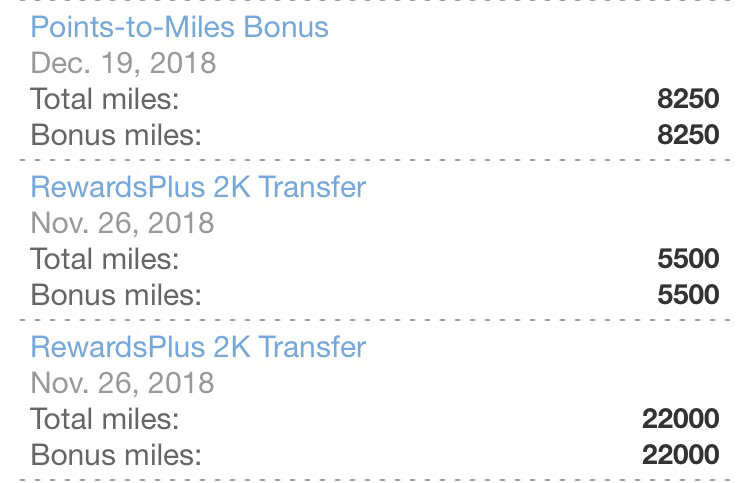Select the Nov. 26, 2018 date above 22000 miles

[x=122, y=384]
